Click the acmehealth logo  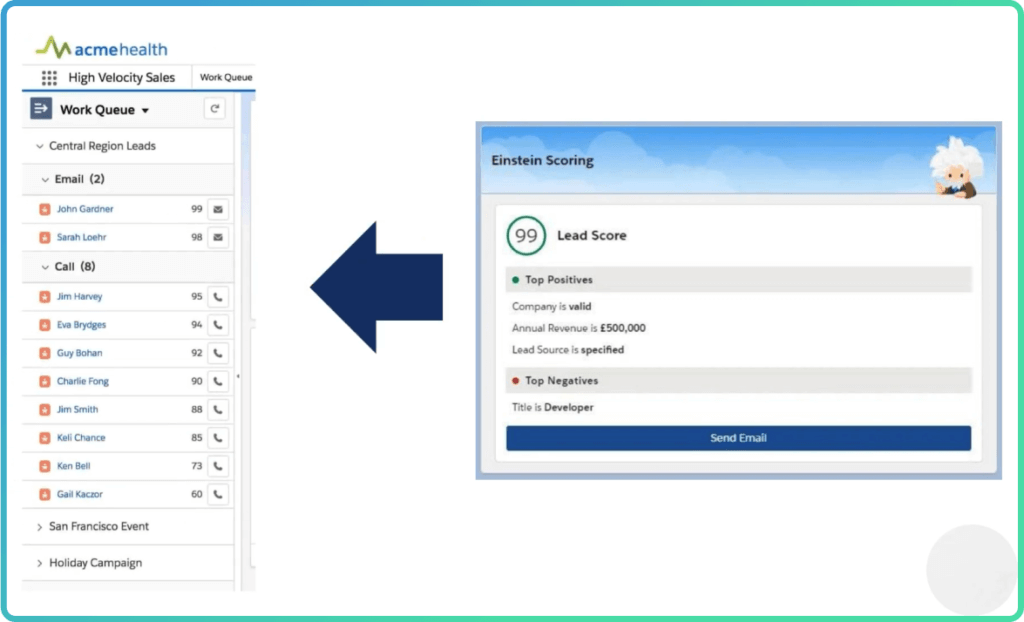click(x=101, y=48)
